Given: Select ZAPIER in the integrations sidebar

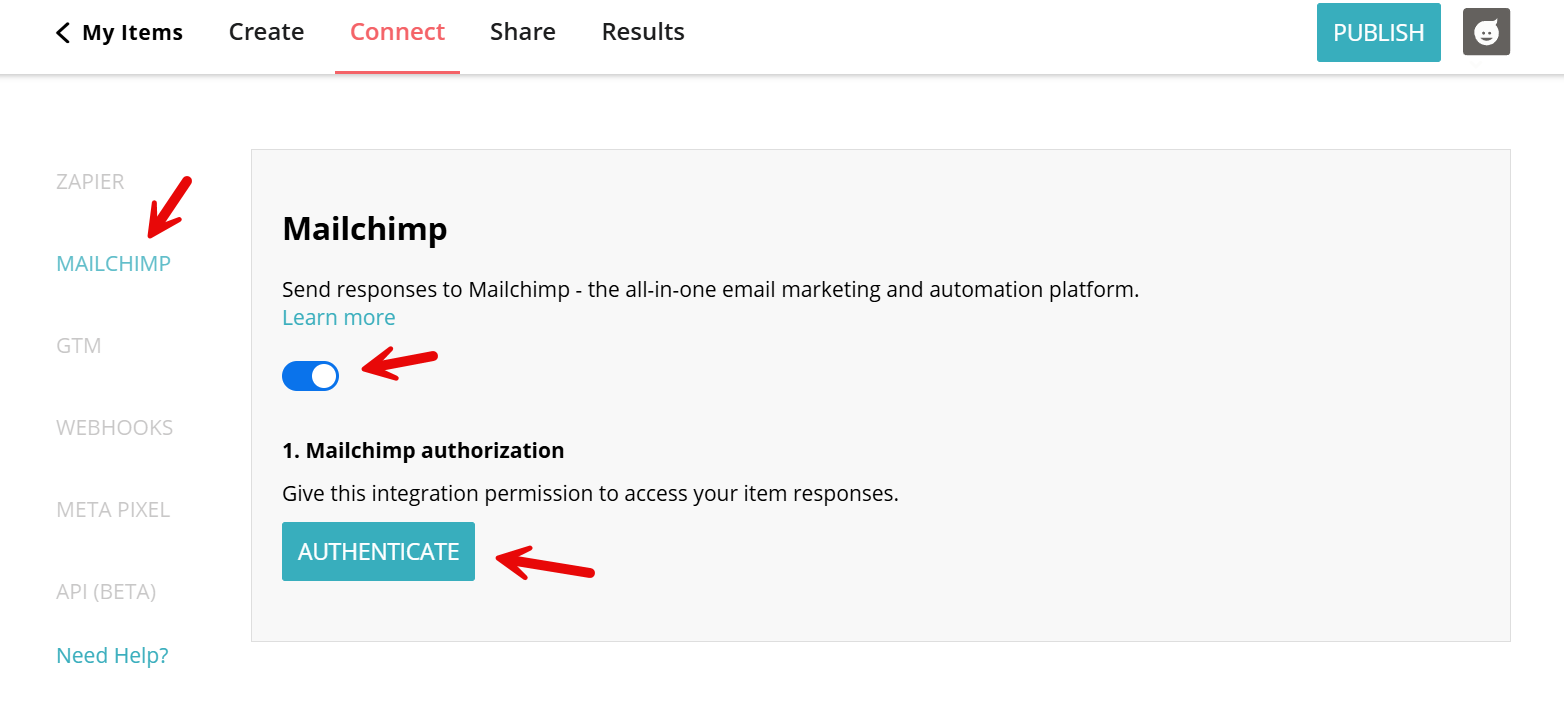Looking at the screenshot, I should tap(90, 181).
